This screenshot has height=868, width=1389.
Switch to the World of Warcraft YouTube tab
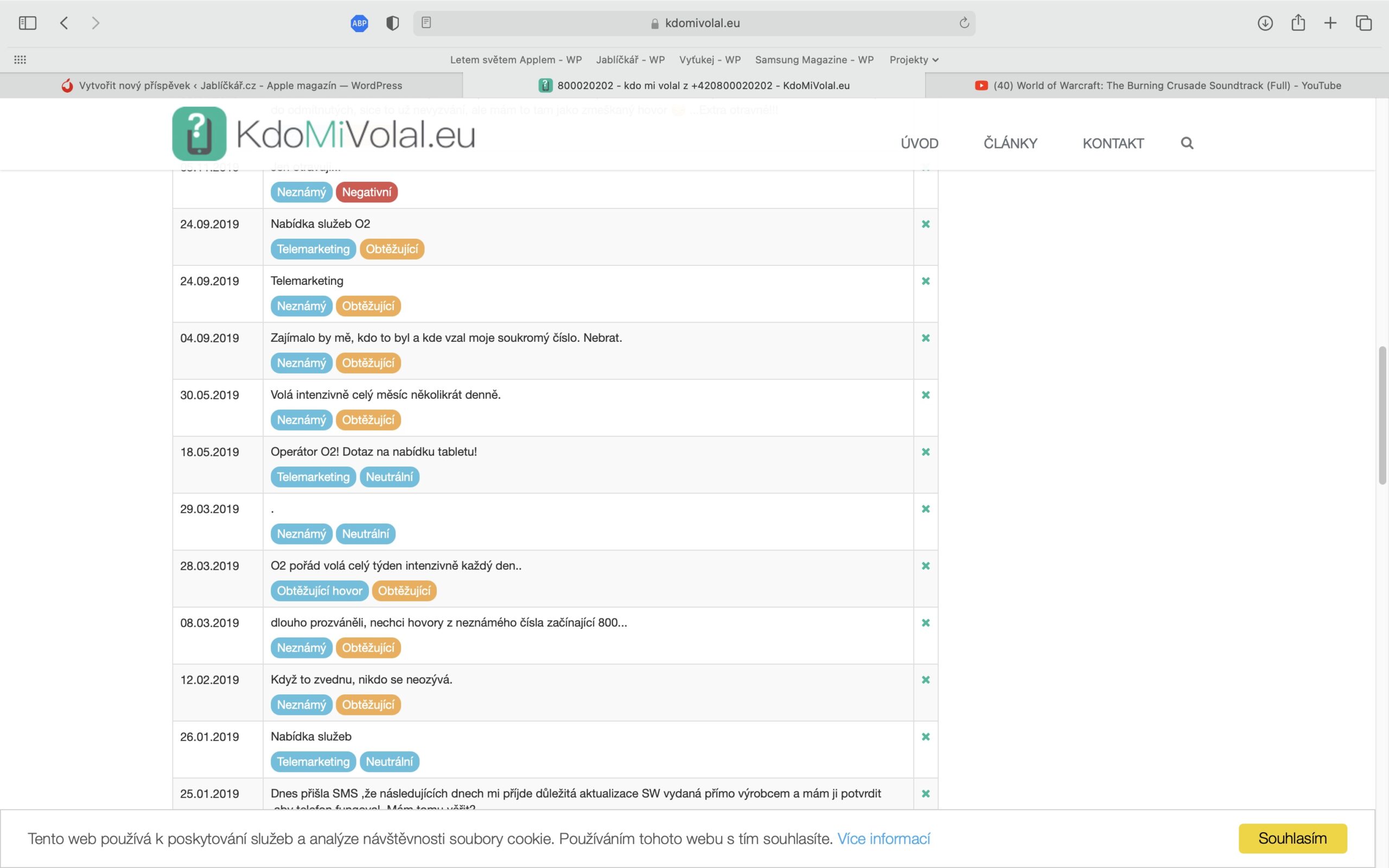1157,86
